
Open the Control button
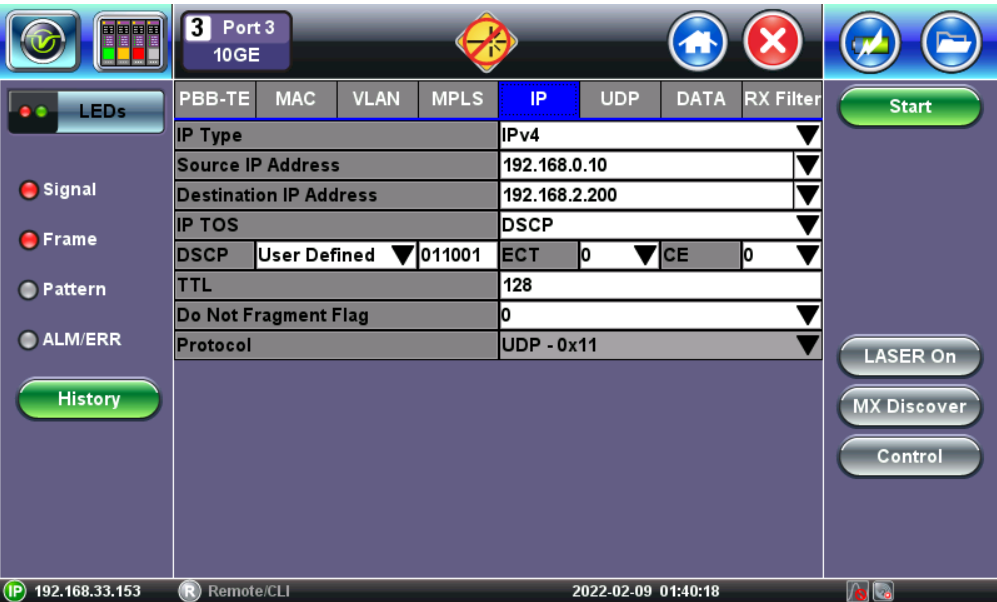point(910,456)
